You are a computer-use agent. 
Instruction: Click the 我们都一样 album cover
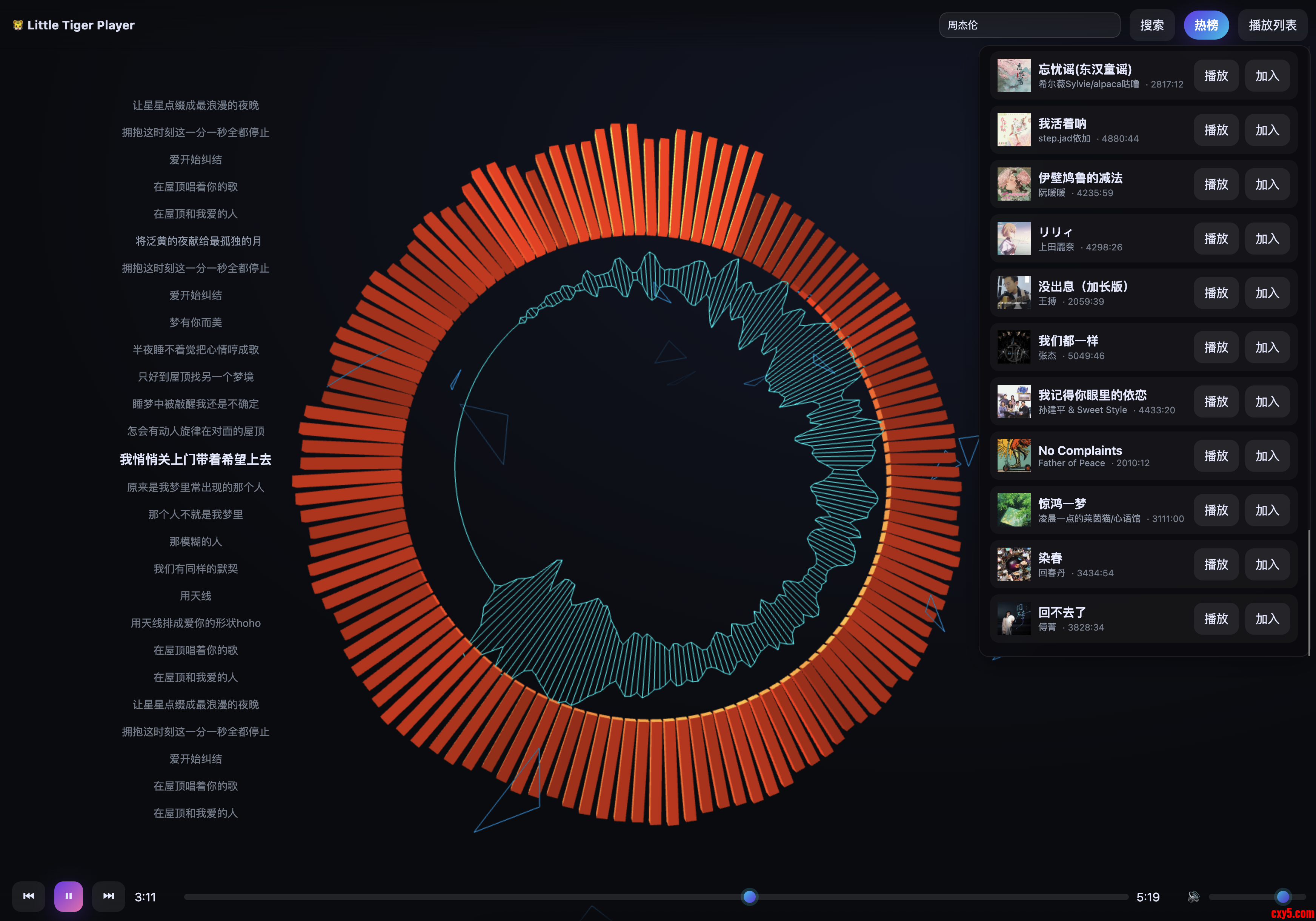tap(1013, 347)
